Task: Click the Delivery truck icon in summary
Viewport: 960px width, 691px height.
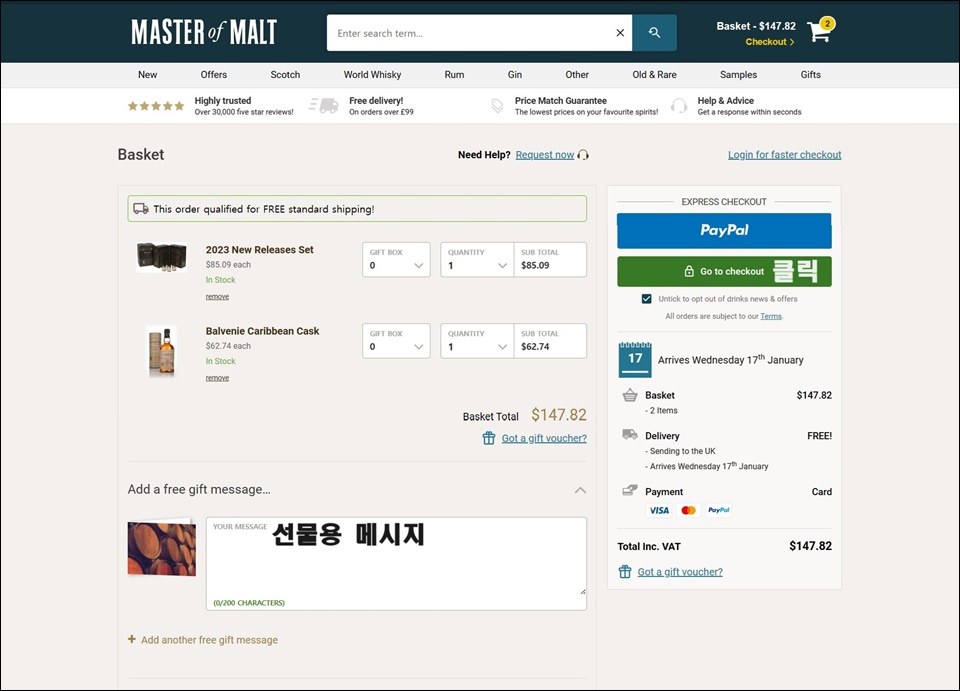Action: 630,435
